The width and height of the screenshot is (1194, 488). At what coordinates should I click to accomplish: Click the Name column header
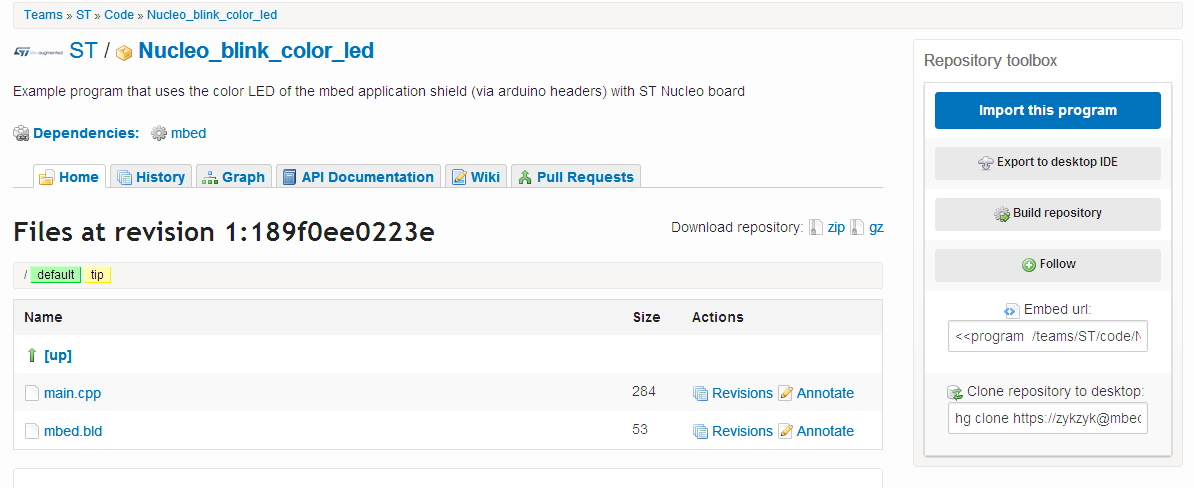(x=43, y=317)
